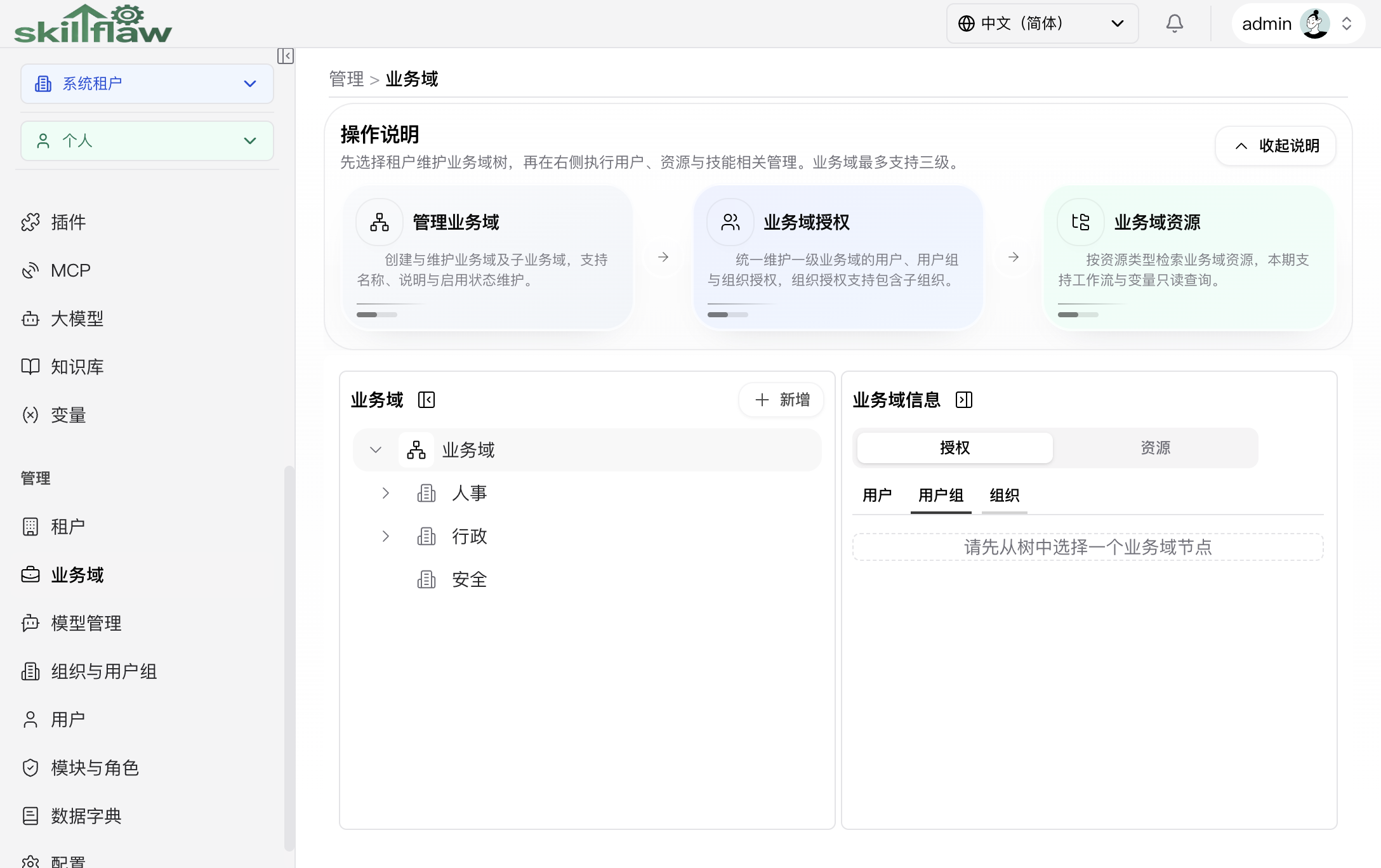Click the 数据字典 sidebar icon
The width and height of the screenshot is (1381, 868).
(30, 816)
